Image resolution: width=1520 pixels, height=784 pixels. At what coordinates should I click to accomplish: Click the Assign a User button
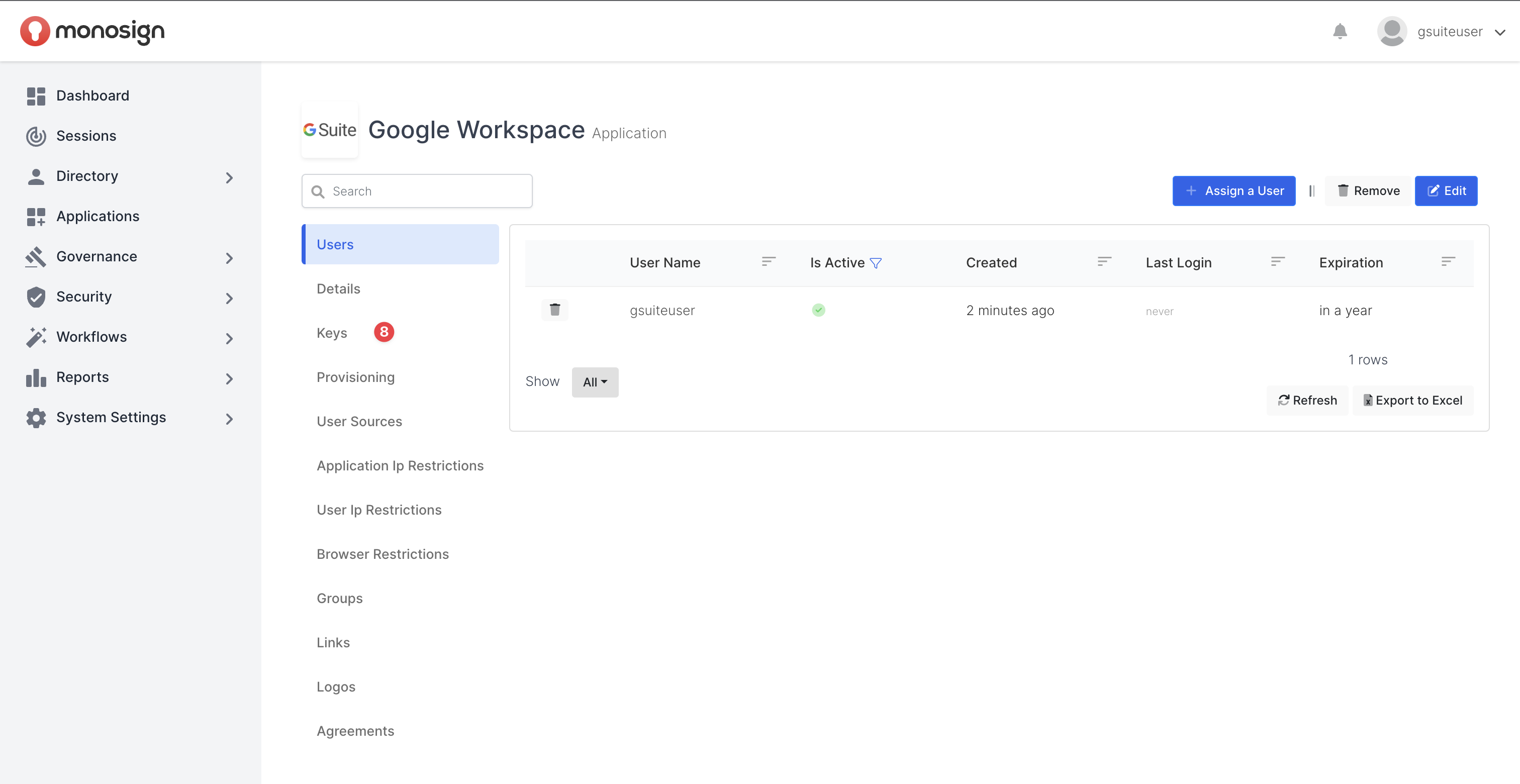[1233, 190]
